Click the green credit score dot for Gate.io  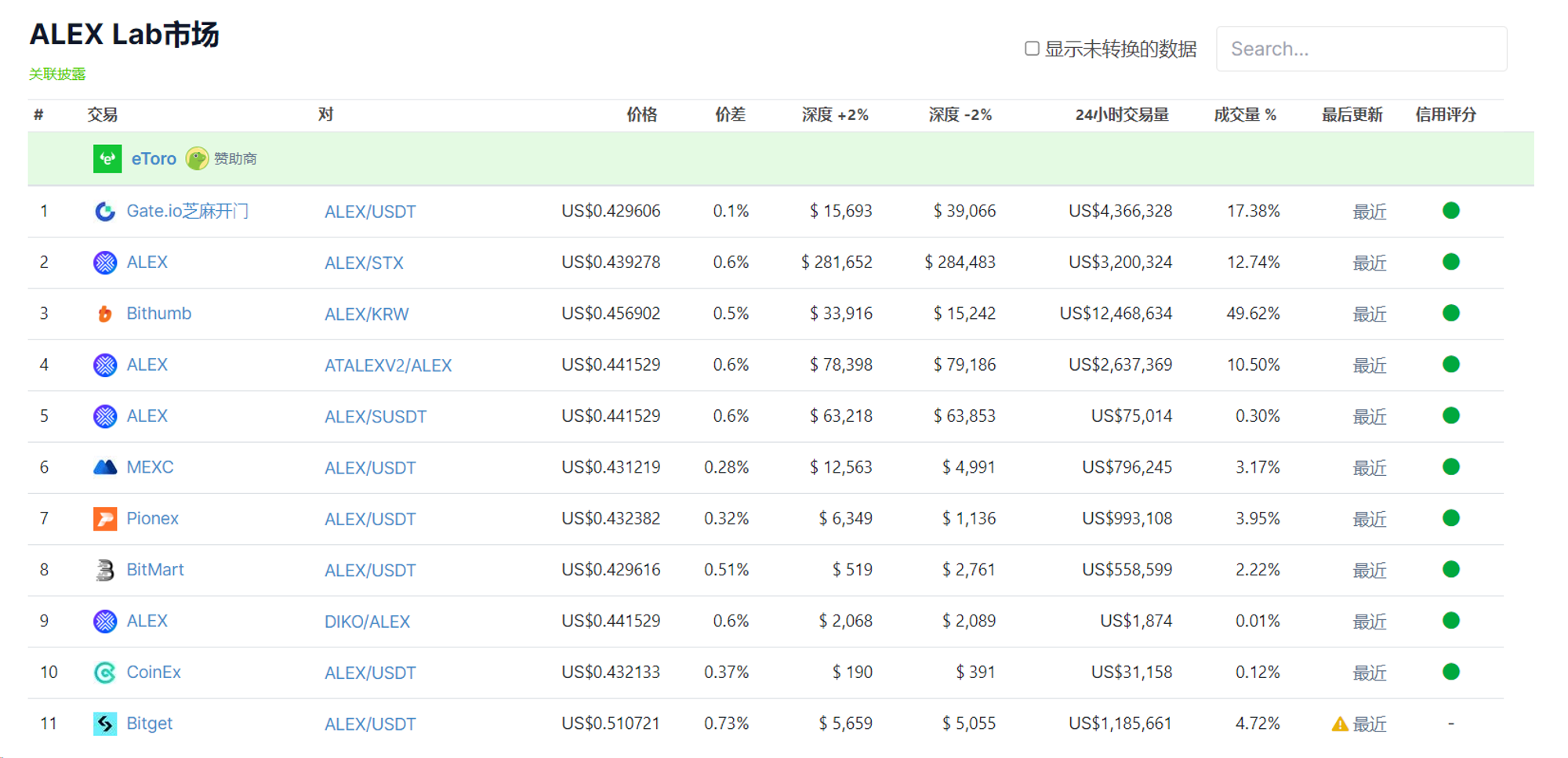click(x=1451, y=211)
